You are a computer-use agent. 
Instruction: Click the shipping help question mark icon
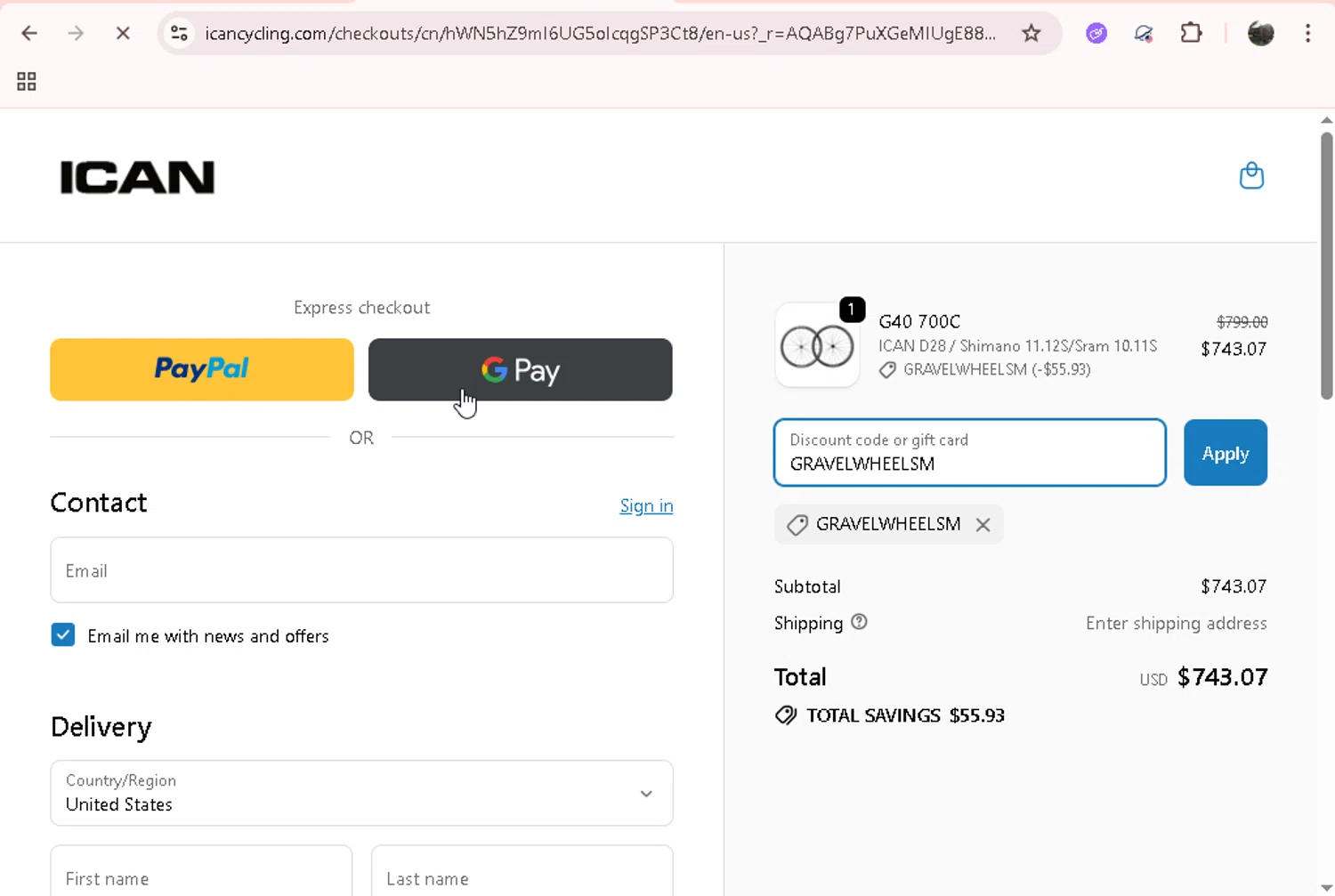click(x=859, y=622)
